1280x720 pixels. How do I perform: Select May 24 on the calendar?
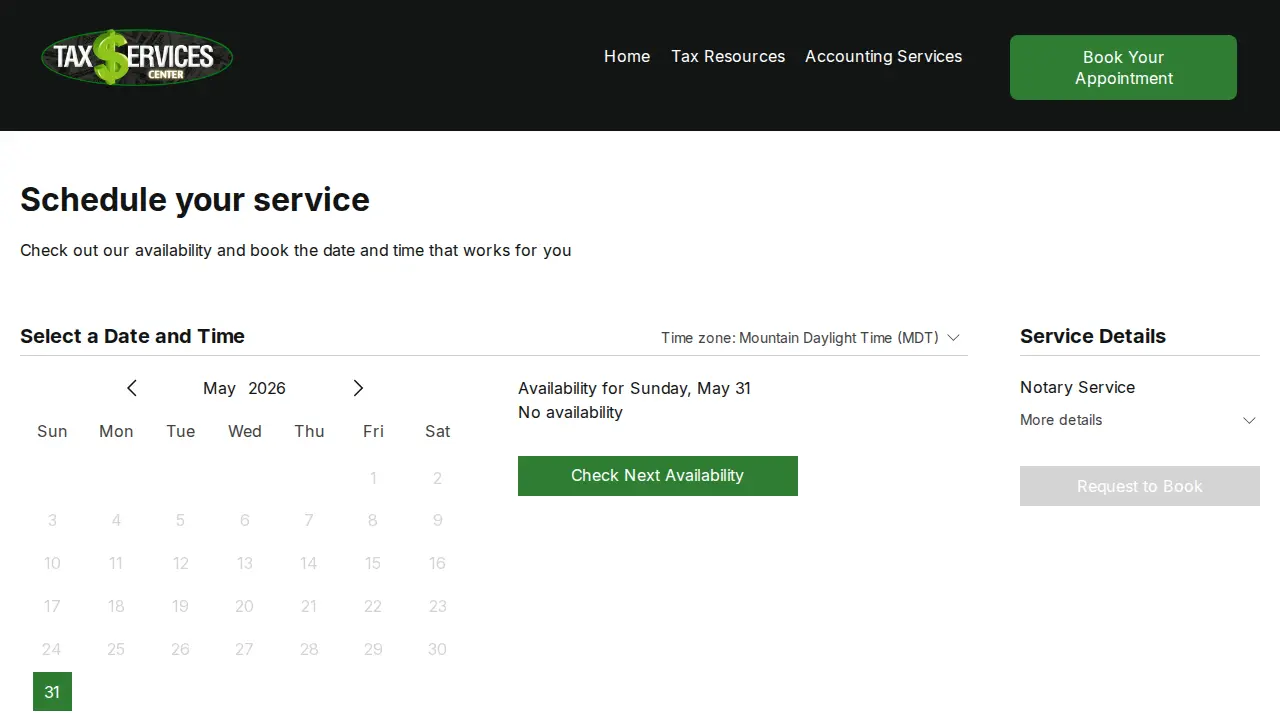[52, 649]
